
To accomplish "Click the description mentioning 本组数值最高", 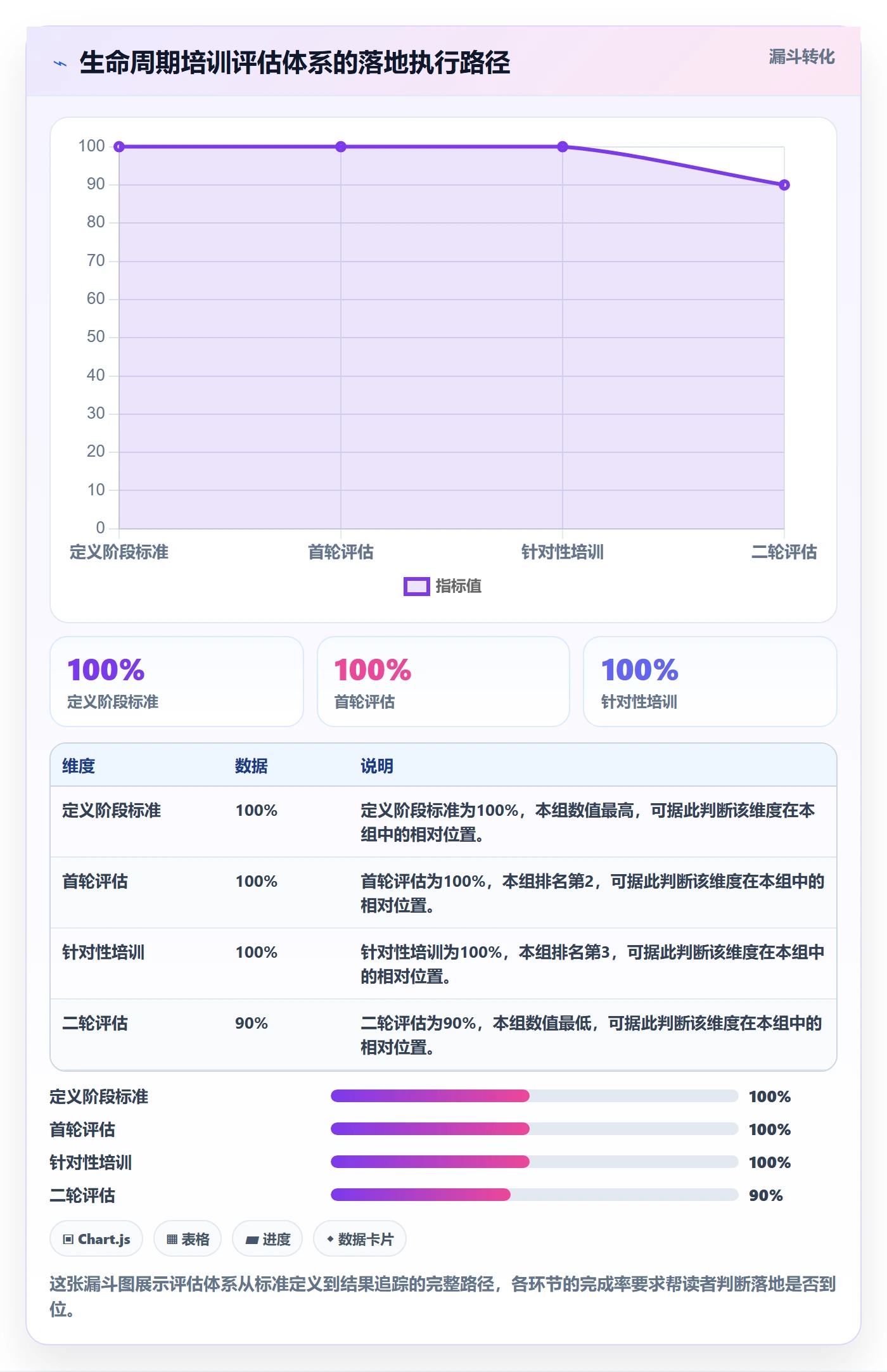I will click(x=587, y=822).
